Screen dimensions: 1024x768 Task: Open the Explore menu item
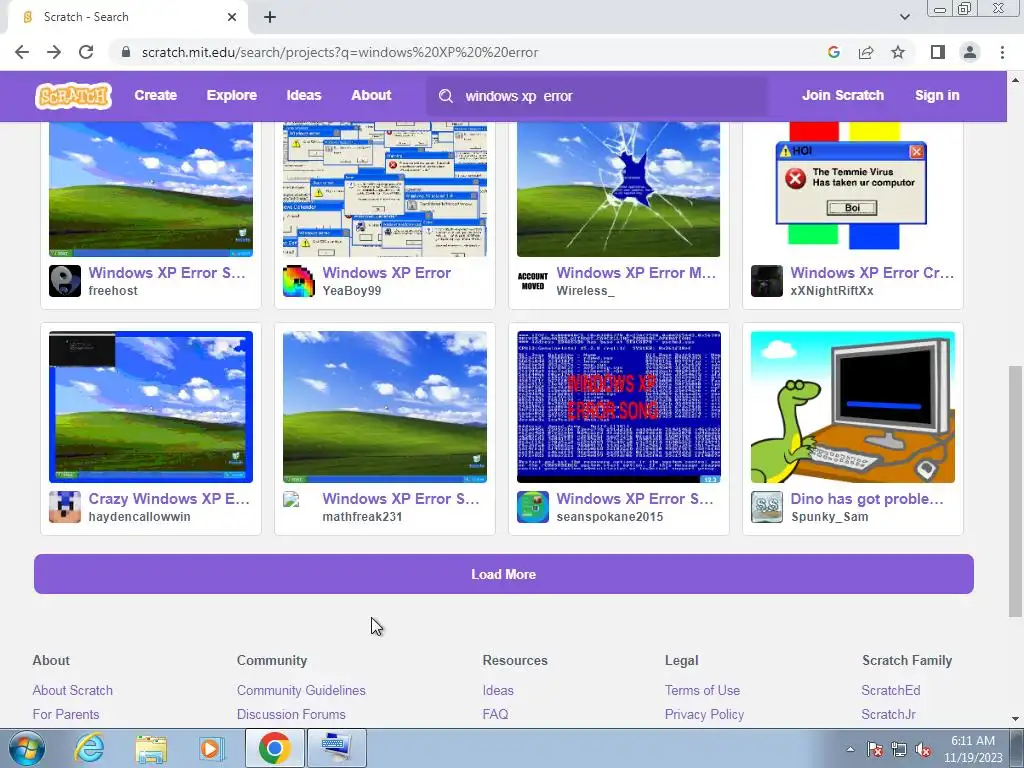point(232,95)
